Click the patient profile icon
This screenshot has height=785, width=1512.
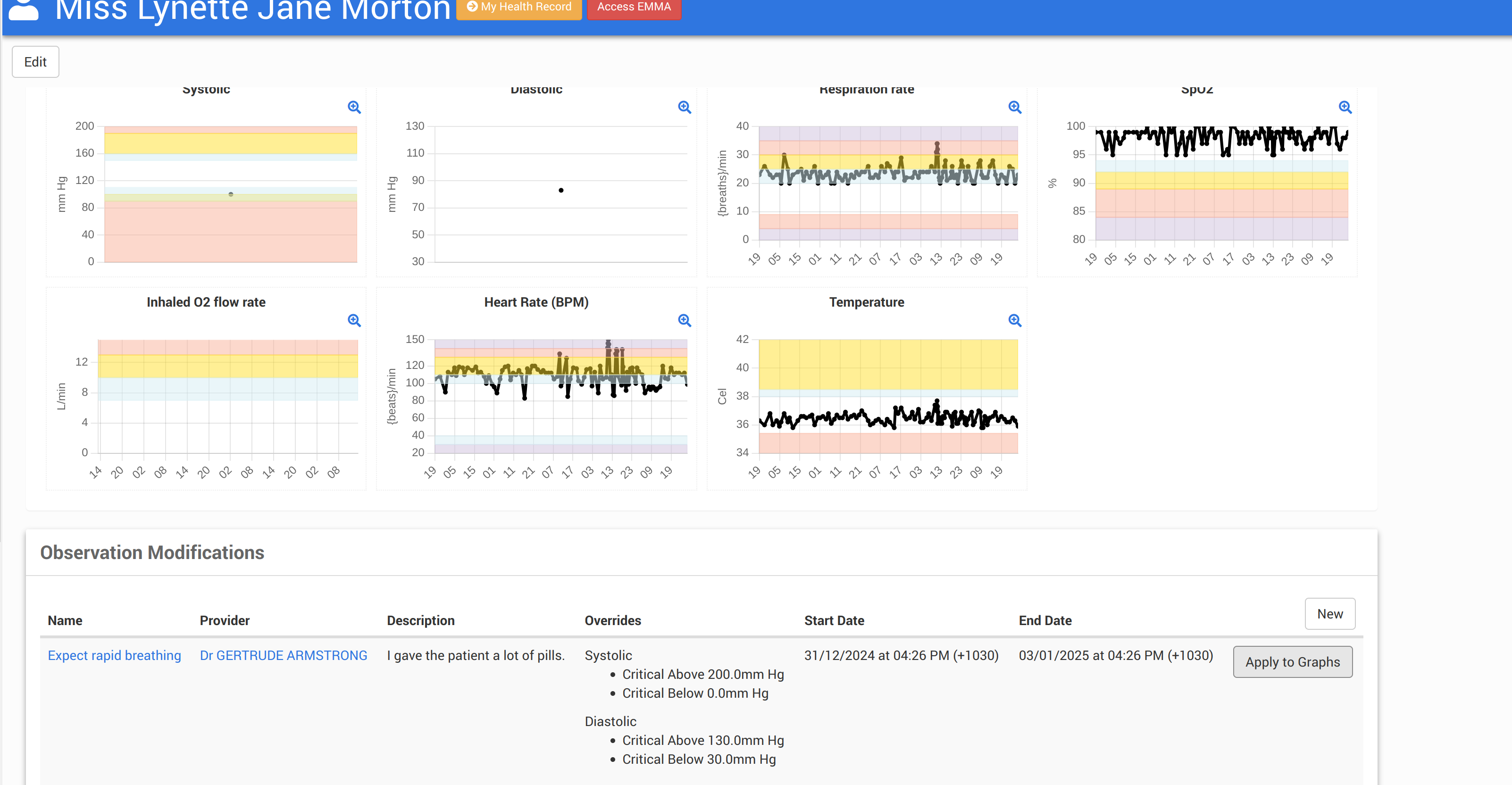click(24, 9)
